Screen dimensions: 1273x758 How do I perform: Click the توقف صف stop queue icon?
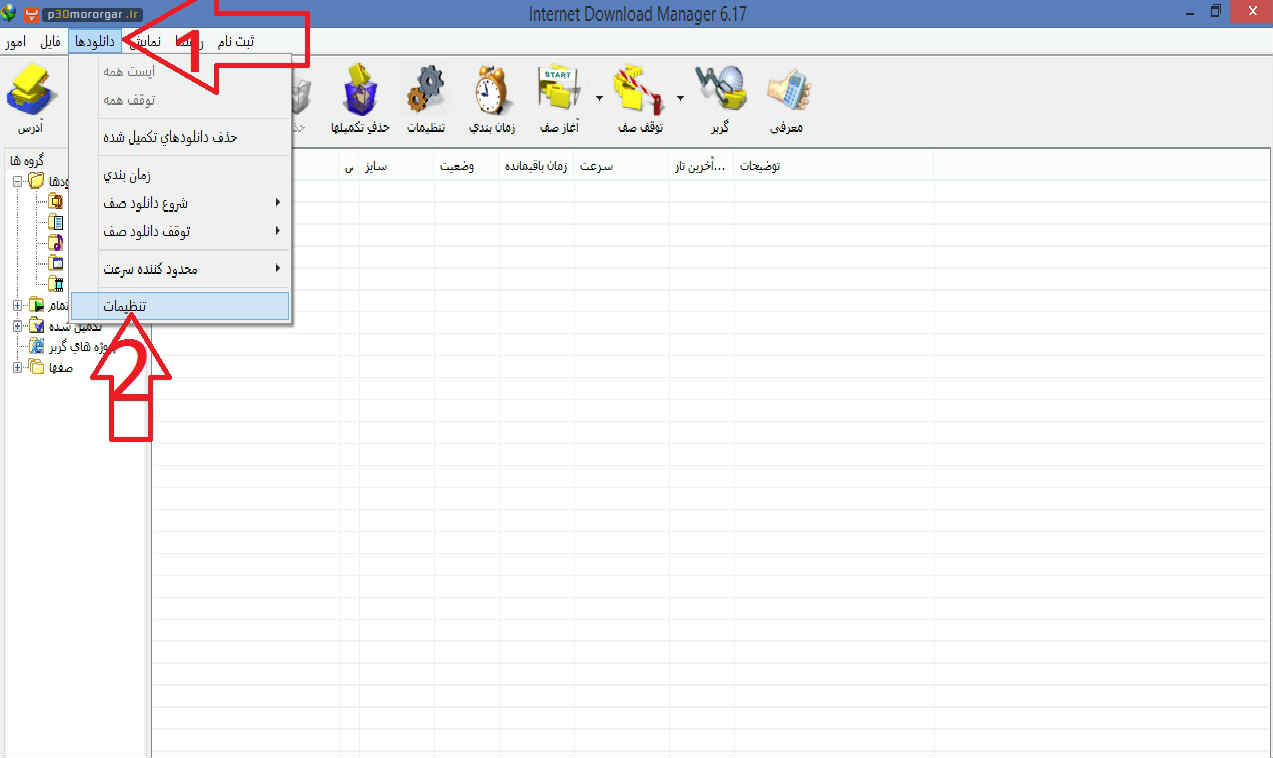coord(639,89)
